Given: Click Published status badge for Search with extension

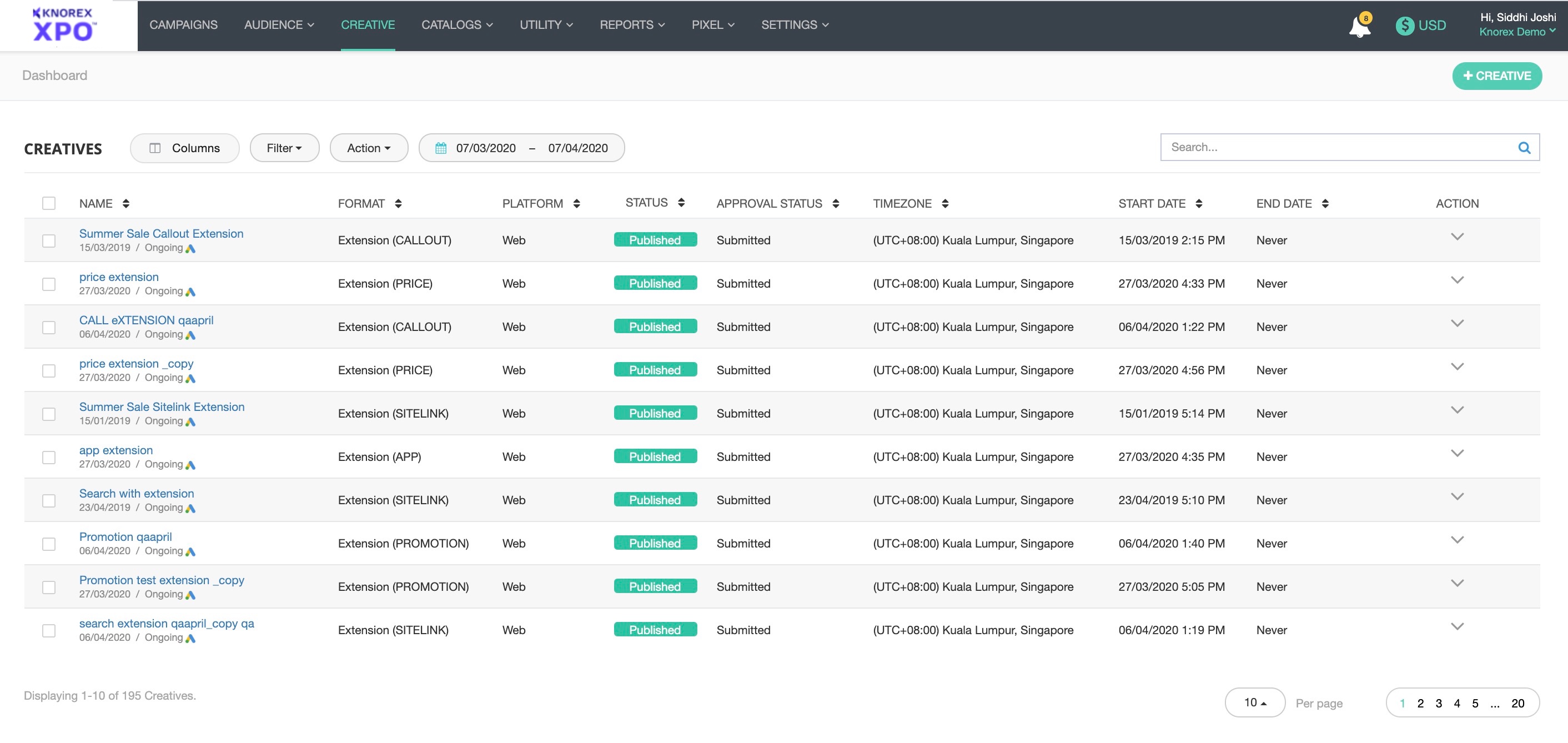Looking at the screenshot, I should [x=654, y=500].
